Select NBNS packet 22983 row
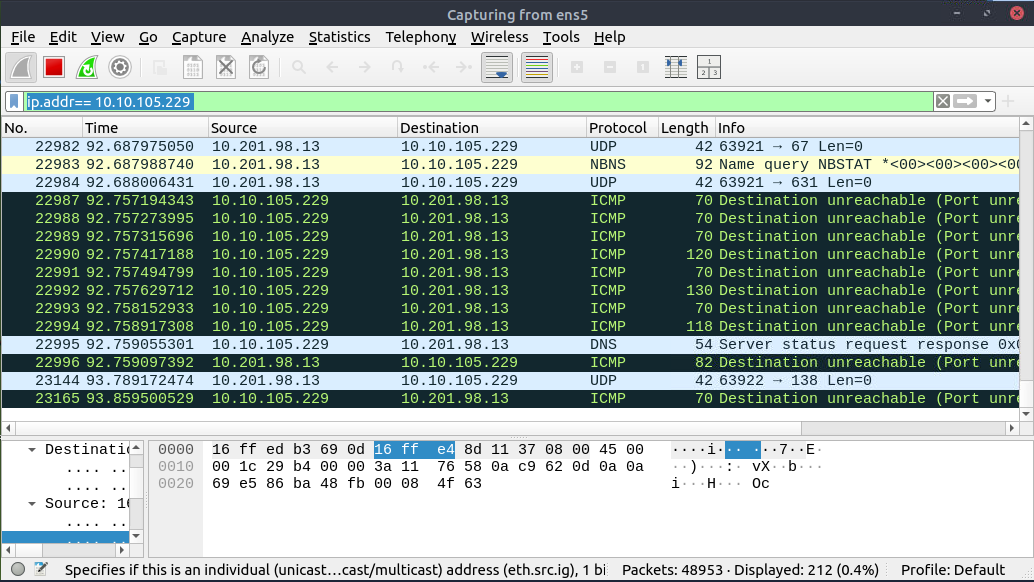 [x=510, y=164]
